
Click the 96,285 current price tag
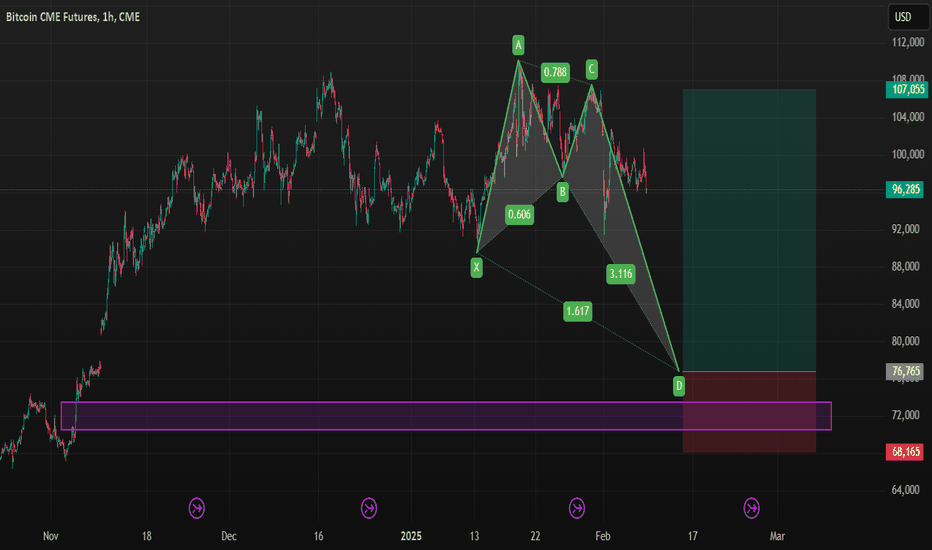tap(905, 190)
